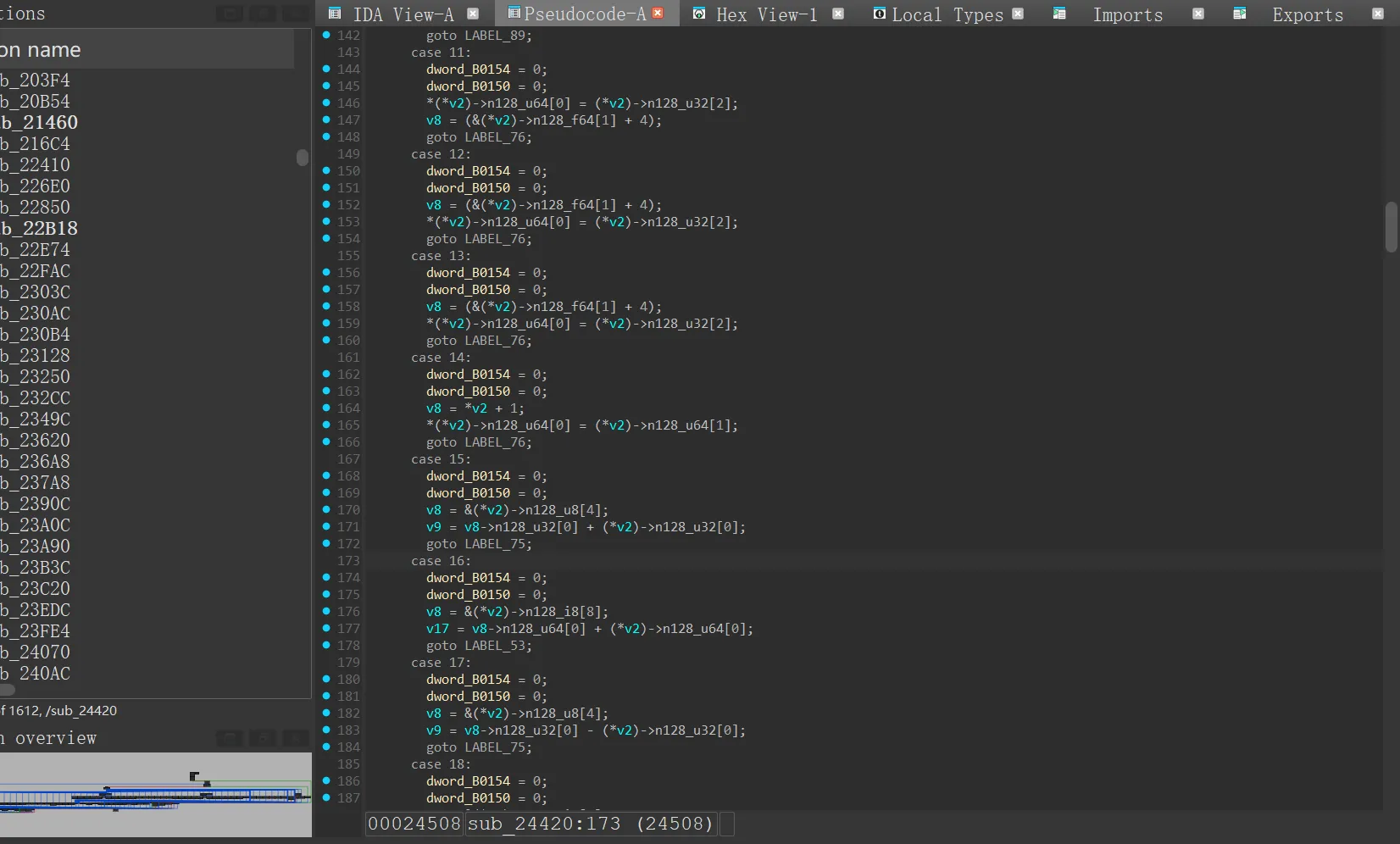Select the Pseudocode-A tab
Image resolution: width=1400 pixels, height=844 pixels.
coord(585,14)
